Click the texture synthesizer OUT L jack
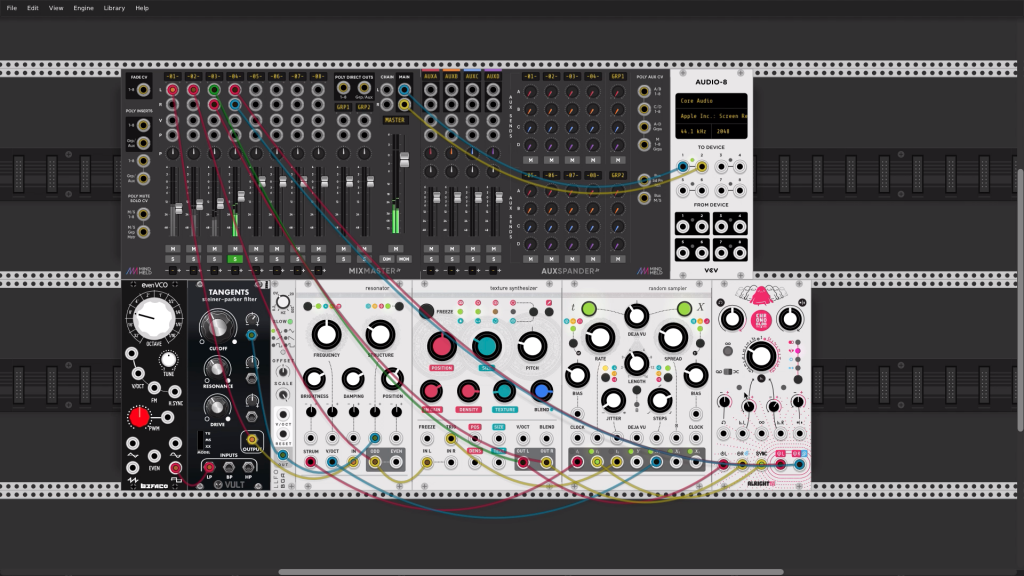 click(x=523, y=462)
